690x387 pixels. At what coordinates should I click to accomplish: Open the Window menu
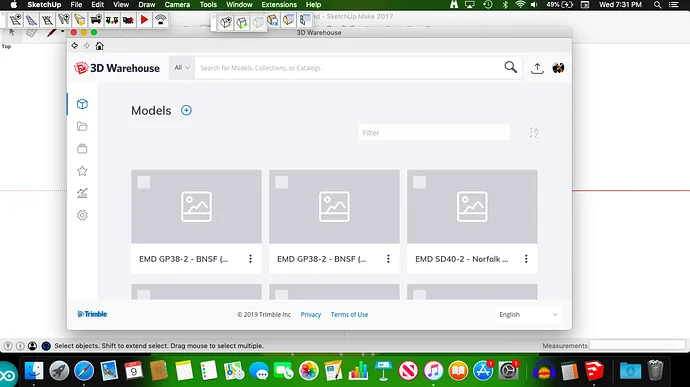pos(239,5)
